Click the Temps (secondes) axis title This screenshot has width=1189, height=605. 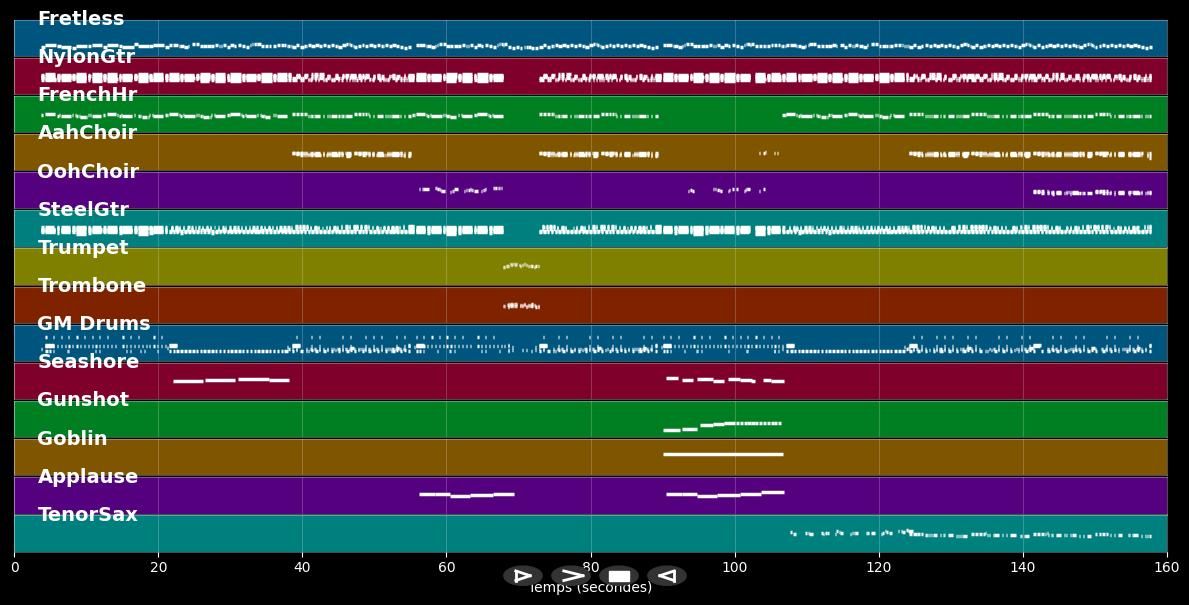tap(589, 588)
